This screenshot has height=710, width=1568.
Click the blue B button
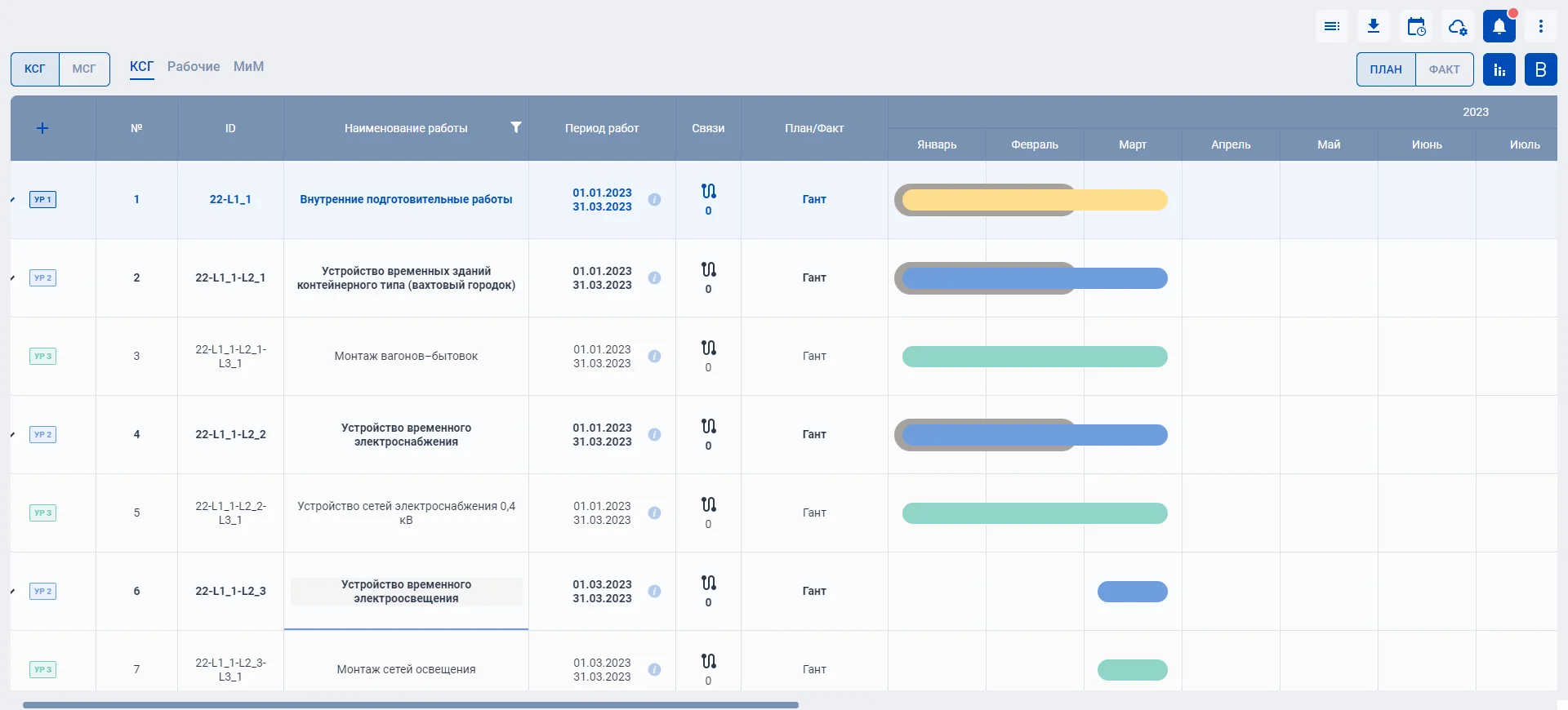pos(1541,69)
